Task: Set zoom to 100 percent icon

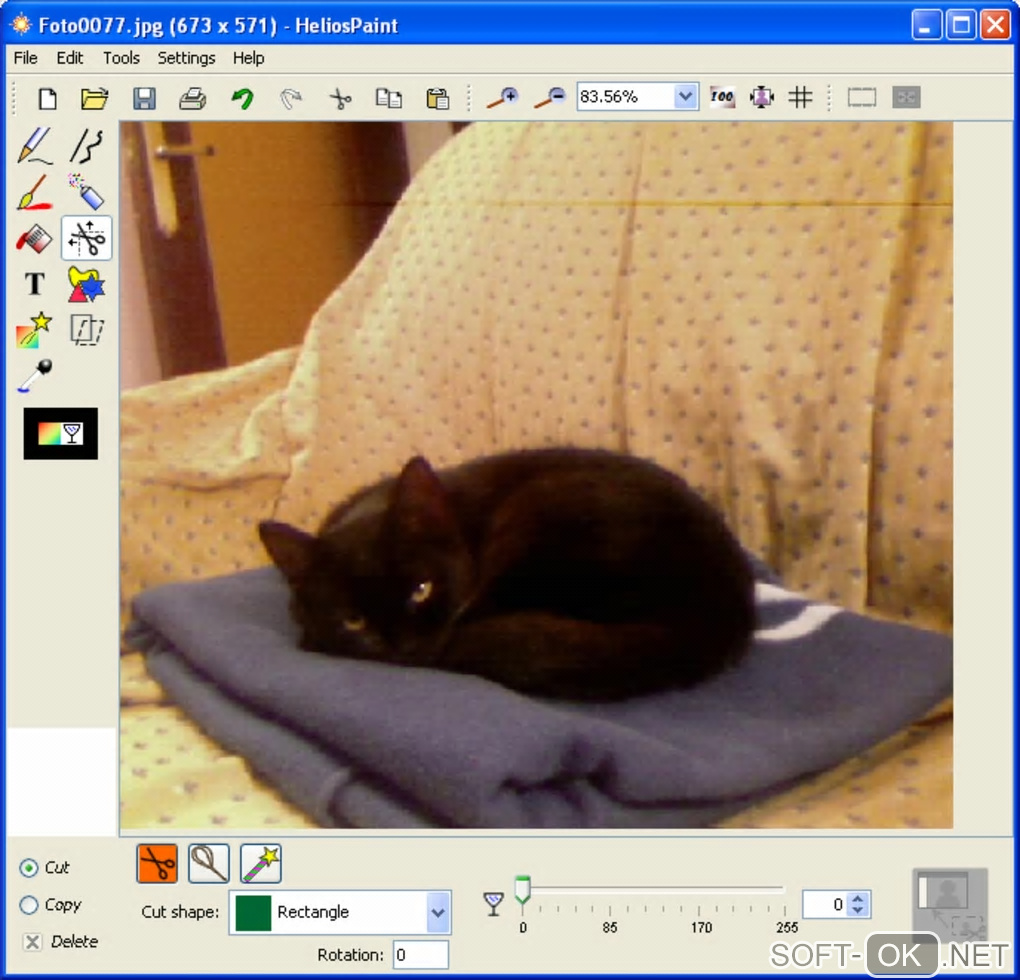Action: (x=722, y=98)
